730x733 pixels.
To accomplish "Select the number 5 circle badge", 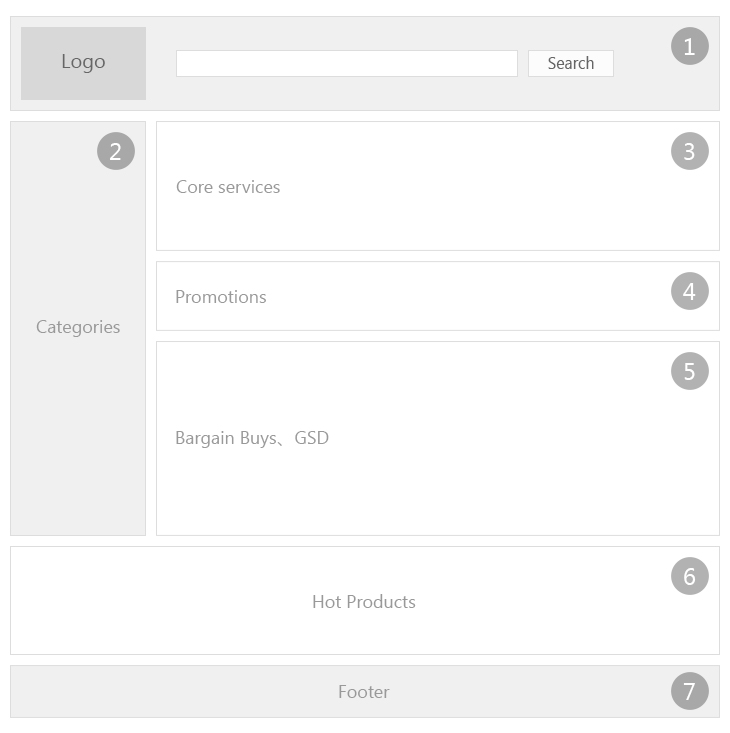I will click(689, 371).
